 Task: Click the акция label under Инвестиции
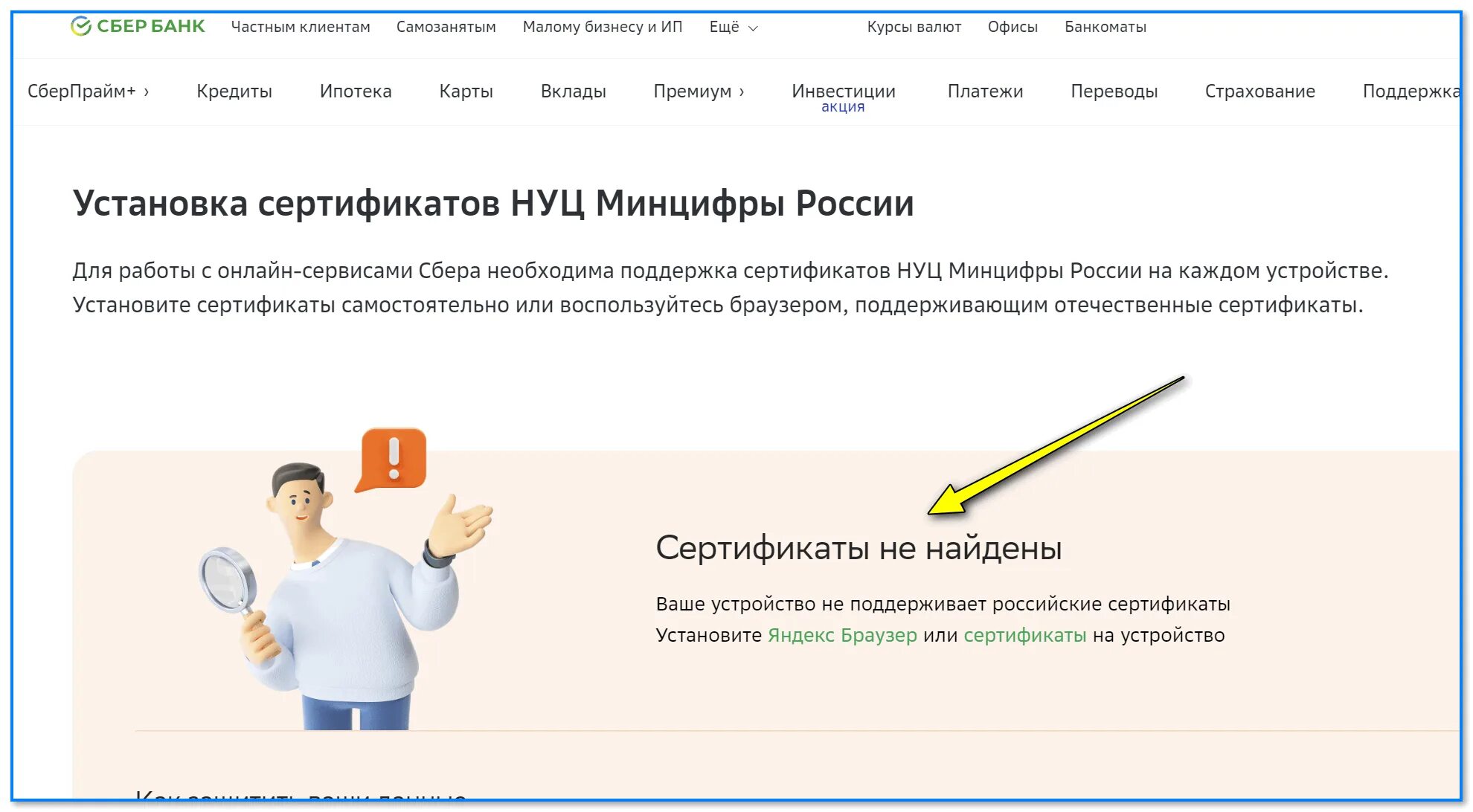coord(843,107)
